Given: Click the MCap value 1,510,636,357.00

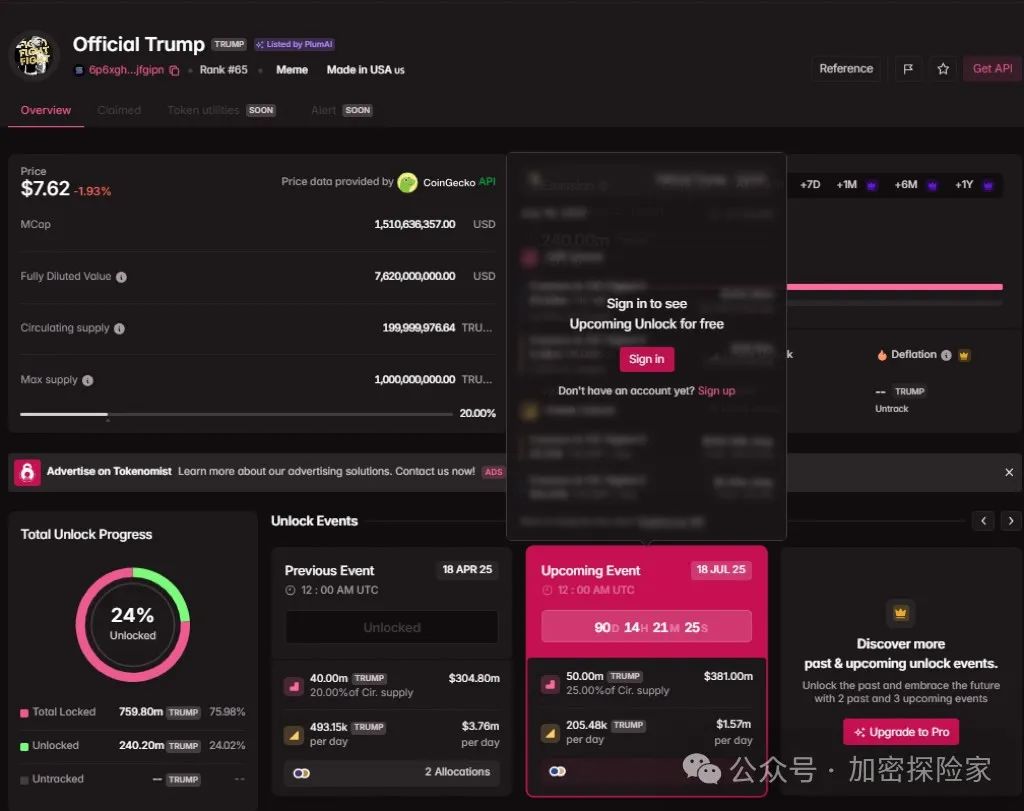Looking at the screenshot, I should 415,224.
